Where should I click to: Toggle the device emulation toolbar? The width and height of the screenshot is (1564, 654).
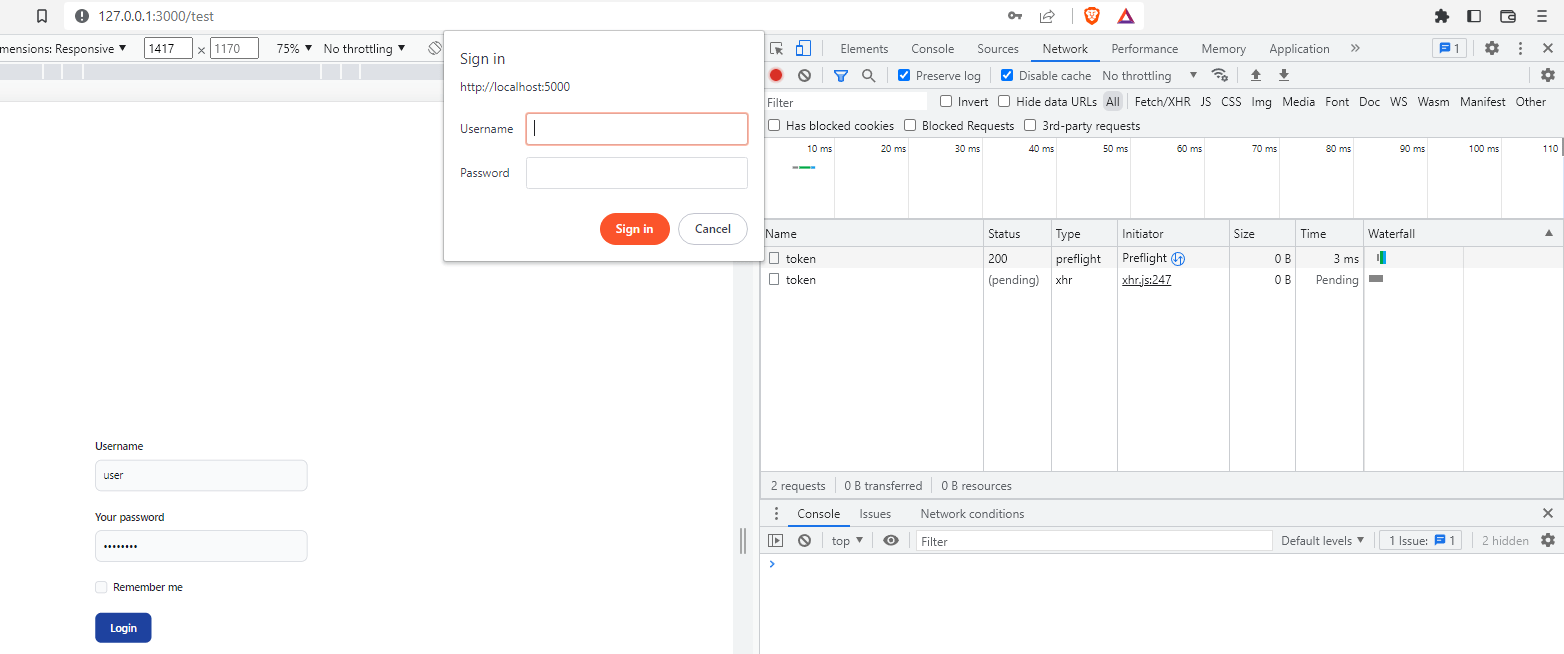[803, 48]
